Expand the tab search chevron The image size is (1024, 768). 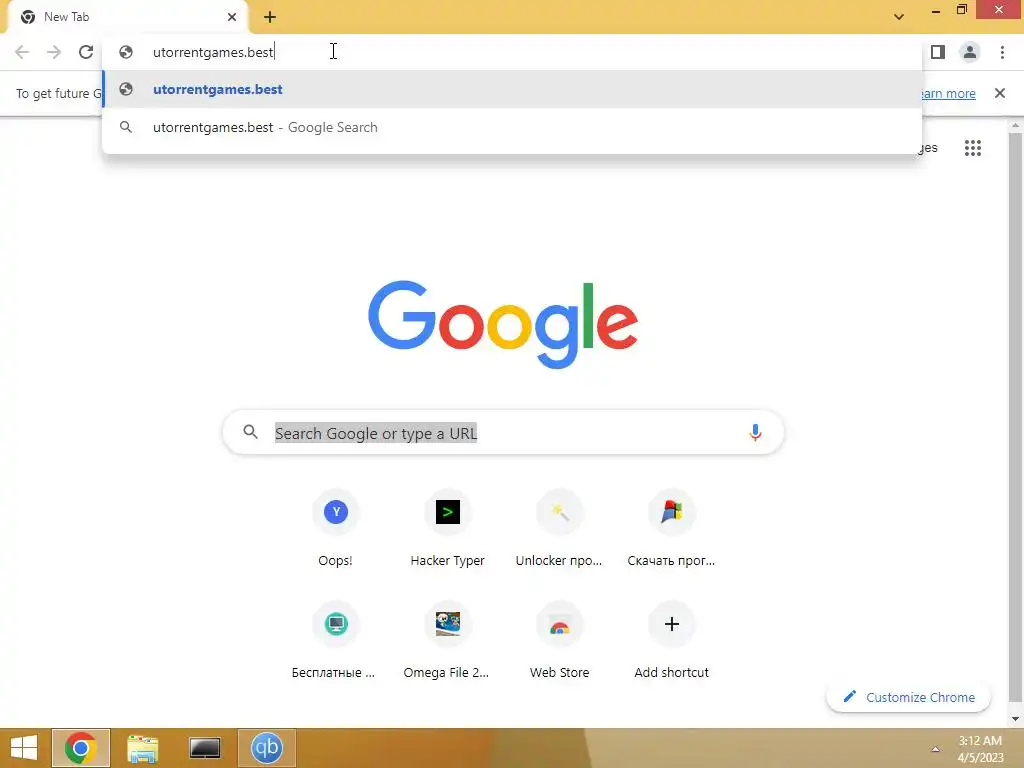tap(899, 17)
